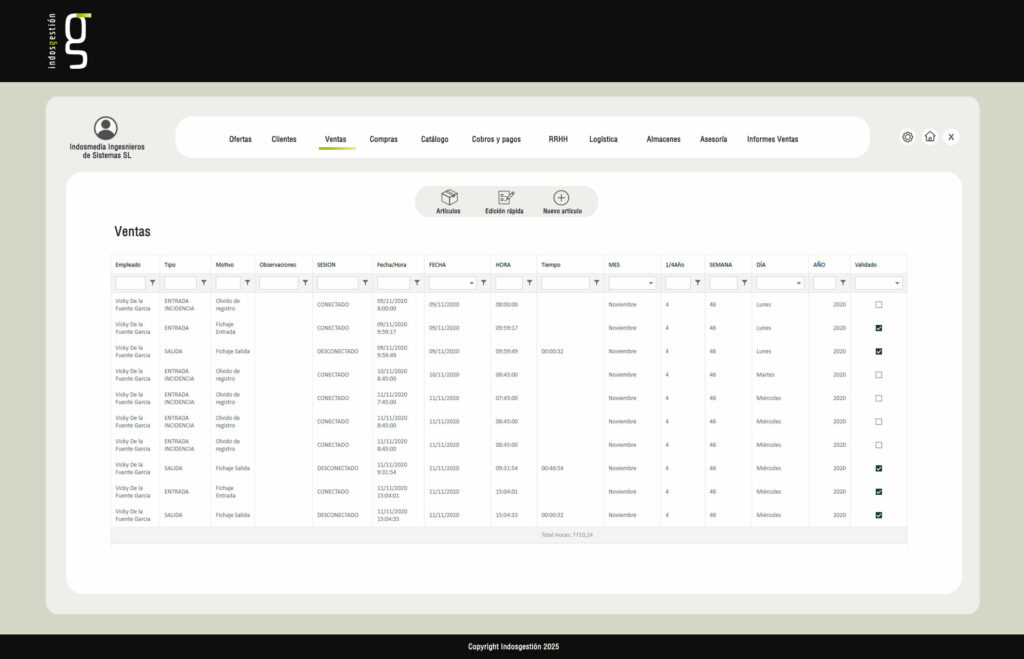Viewport: 1024px width, 659px height.
Task: Open settings with the gear icon
Action: point(907,137)
